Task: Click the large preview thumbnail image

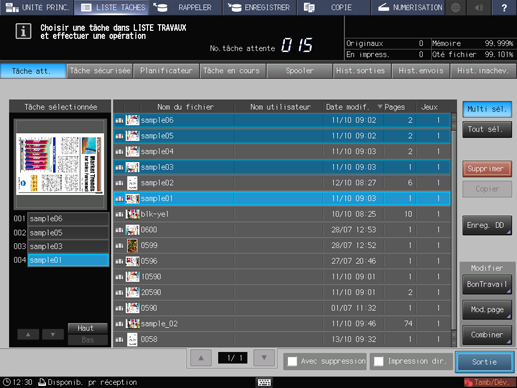Action: click(x=60, y=164)
